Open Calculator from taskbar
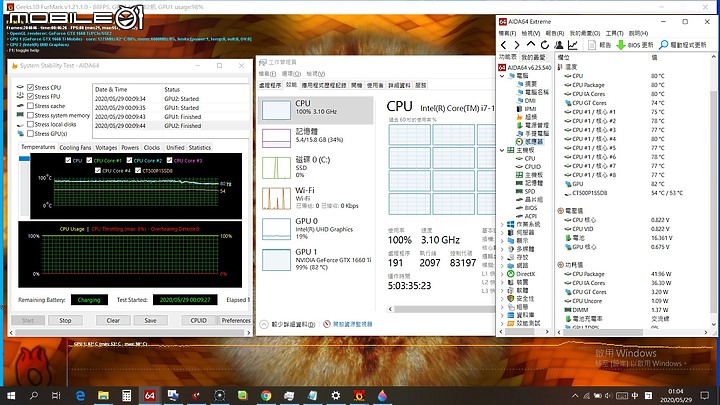Viewport: 720px width, 405px height. [127, 395]
